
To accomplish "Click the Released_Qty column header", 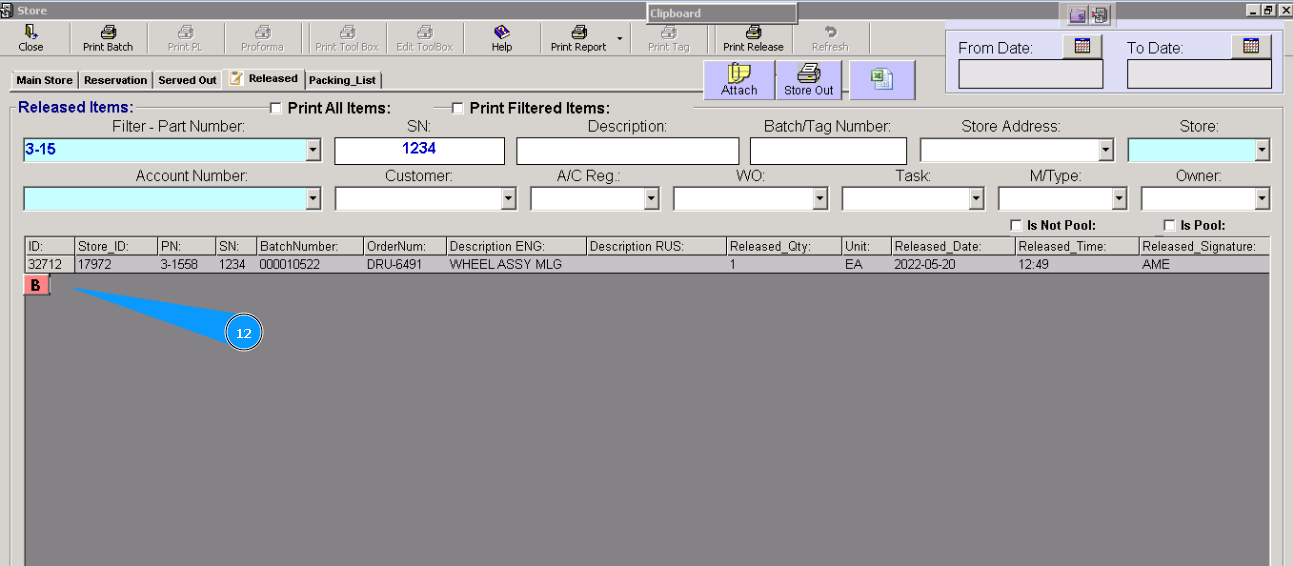I will (x=784, y=247).
